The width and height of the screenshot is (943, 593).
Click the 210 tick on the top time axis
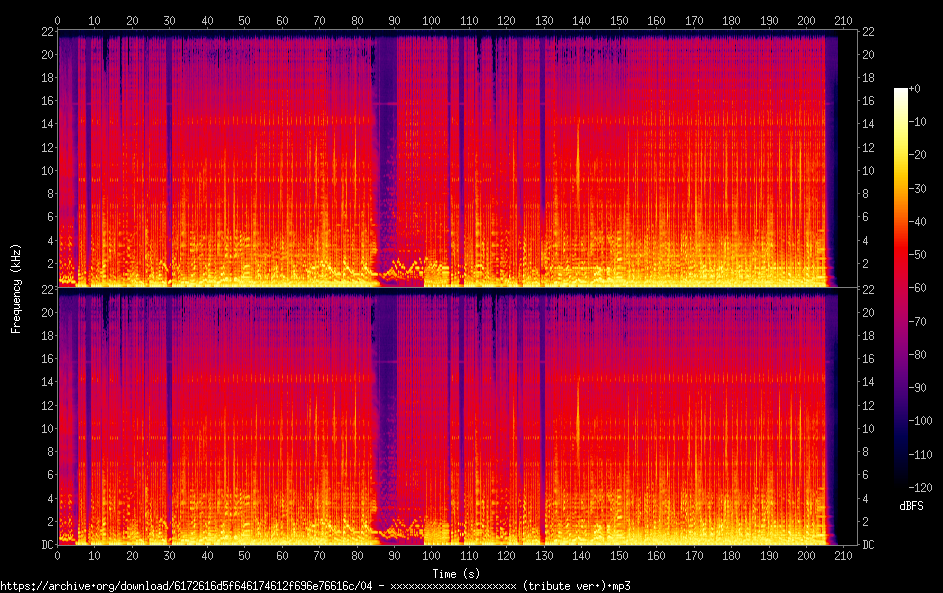843,20
